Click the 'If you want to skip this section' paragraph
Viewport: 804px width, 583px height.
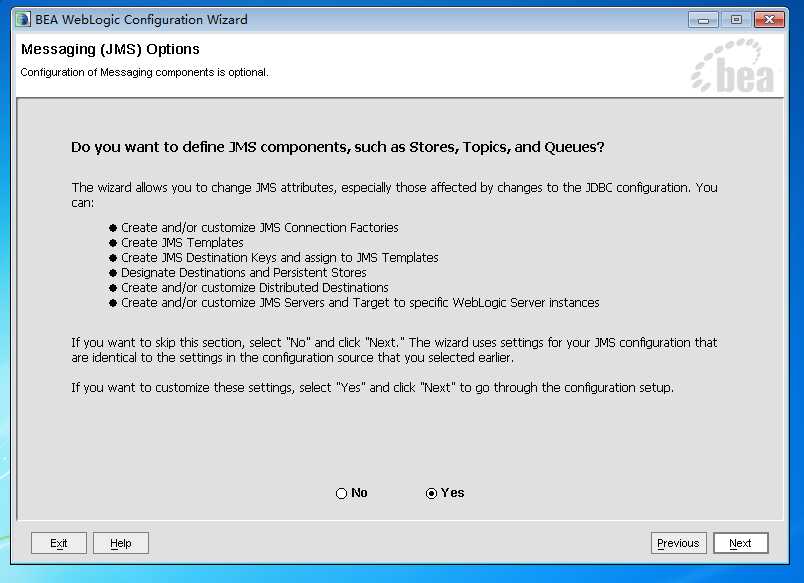pyautogui.click(x=394, y=350)
